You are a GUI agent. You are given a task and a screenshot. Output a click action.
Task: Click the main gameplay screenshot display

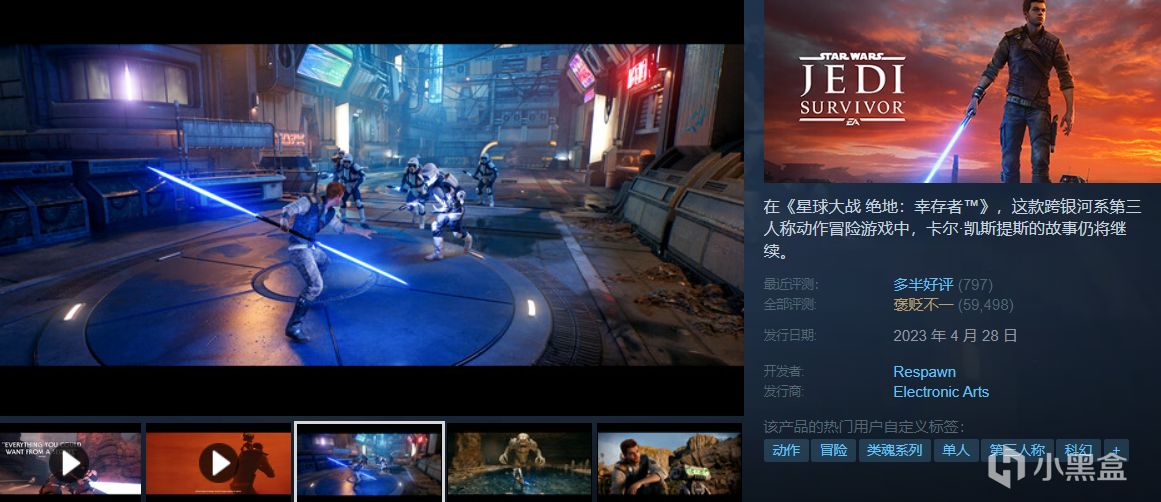click(x=372, y=204)
